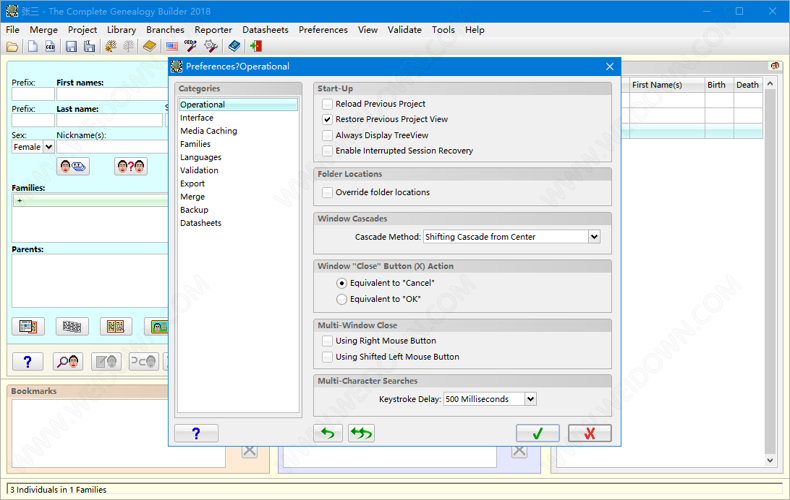This screenshot has height=500, width=790.
Task: Click the greyed edit individual icon
Action: (x=106, y=361)
